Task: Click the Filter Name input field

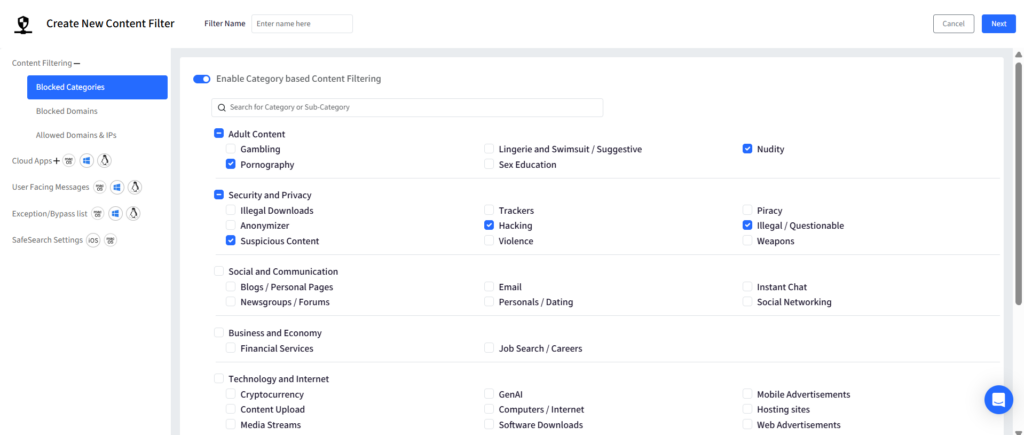Action: [x=302, y=24]
